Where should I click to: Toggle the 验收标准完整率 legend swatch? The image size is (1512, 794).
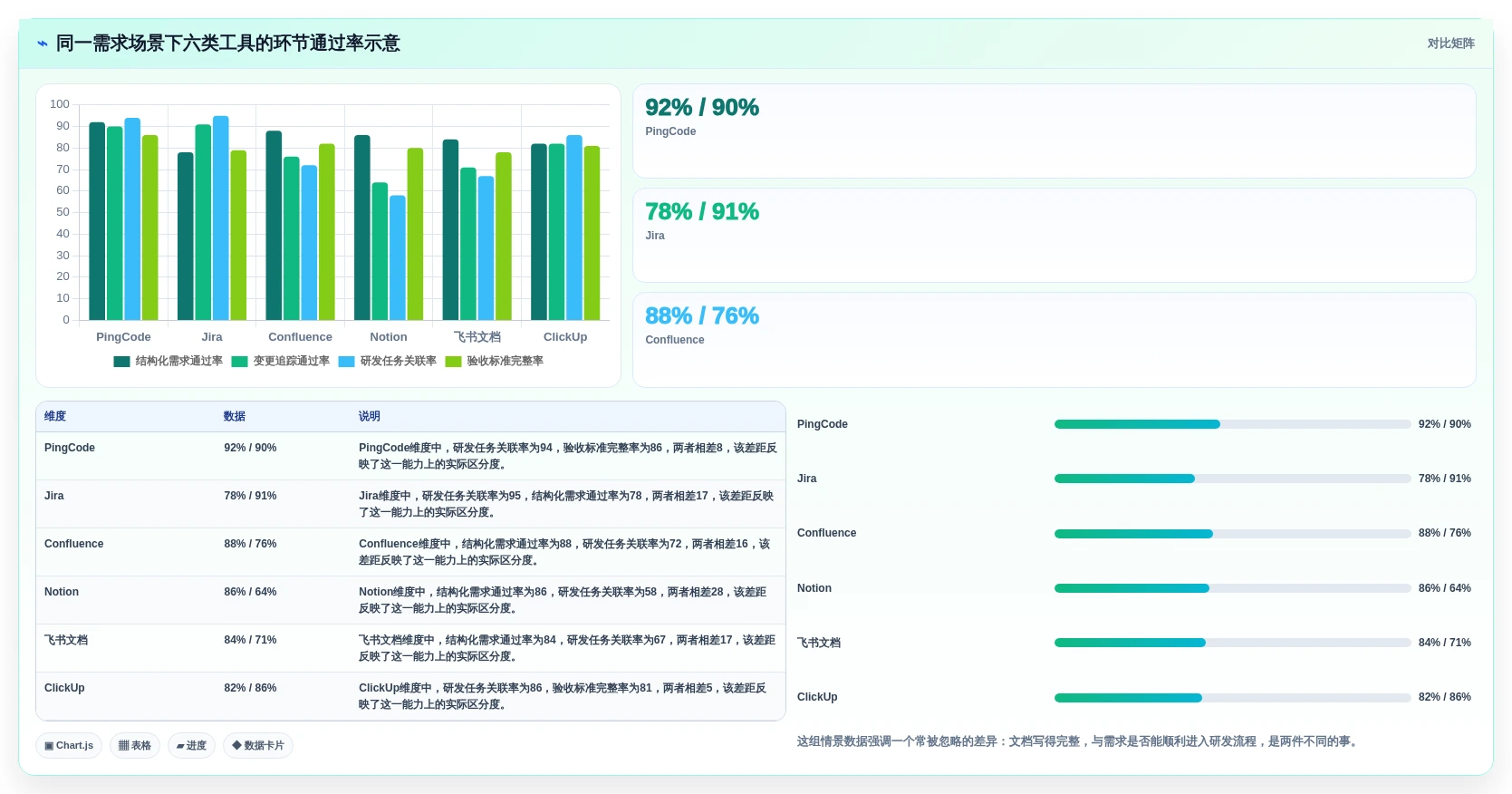pos(453,362)
